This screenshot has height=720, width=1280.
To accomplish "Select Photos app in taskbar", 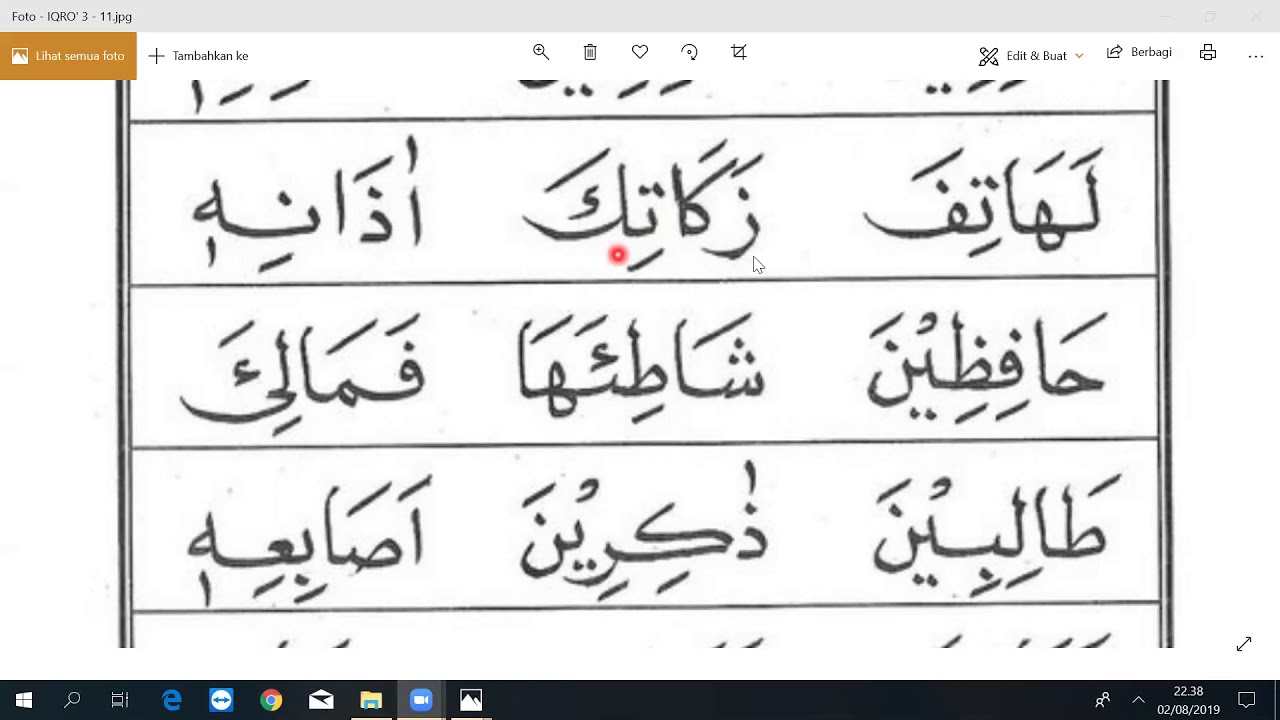I will [471, 700].
